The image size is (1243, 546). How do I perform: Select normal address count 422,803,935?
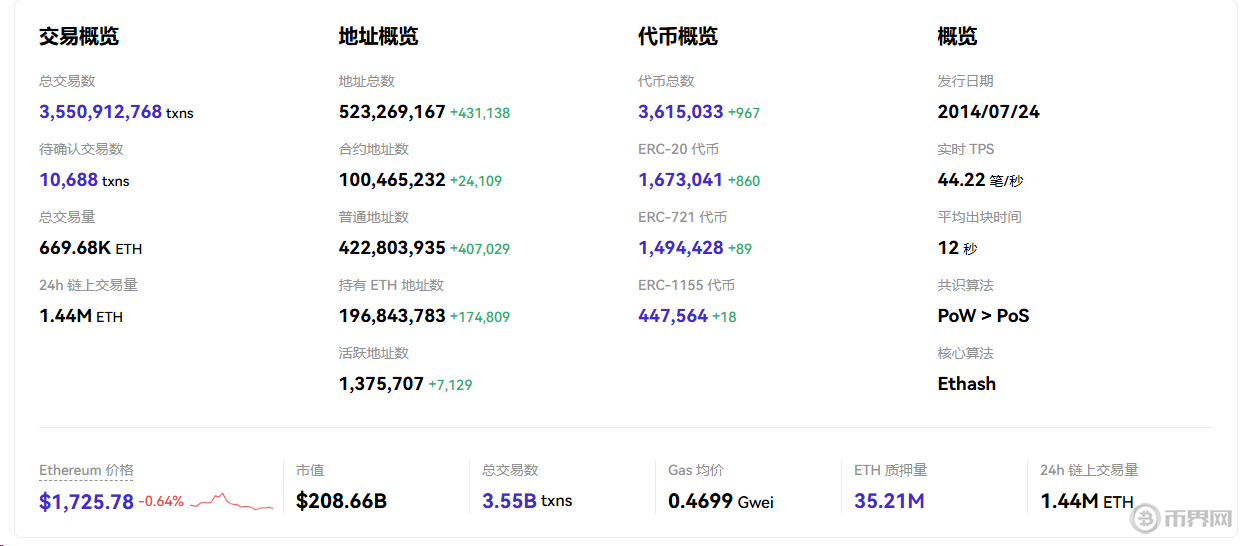pos(392,248)
